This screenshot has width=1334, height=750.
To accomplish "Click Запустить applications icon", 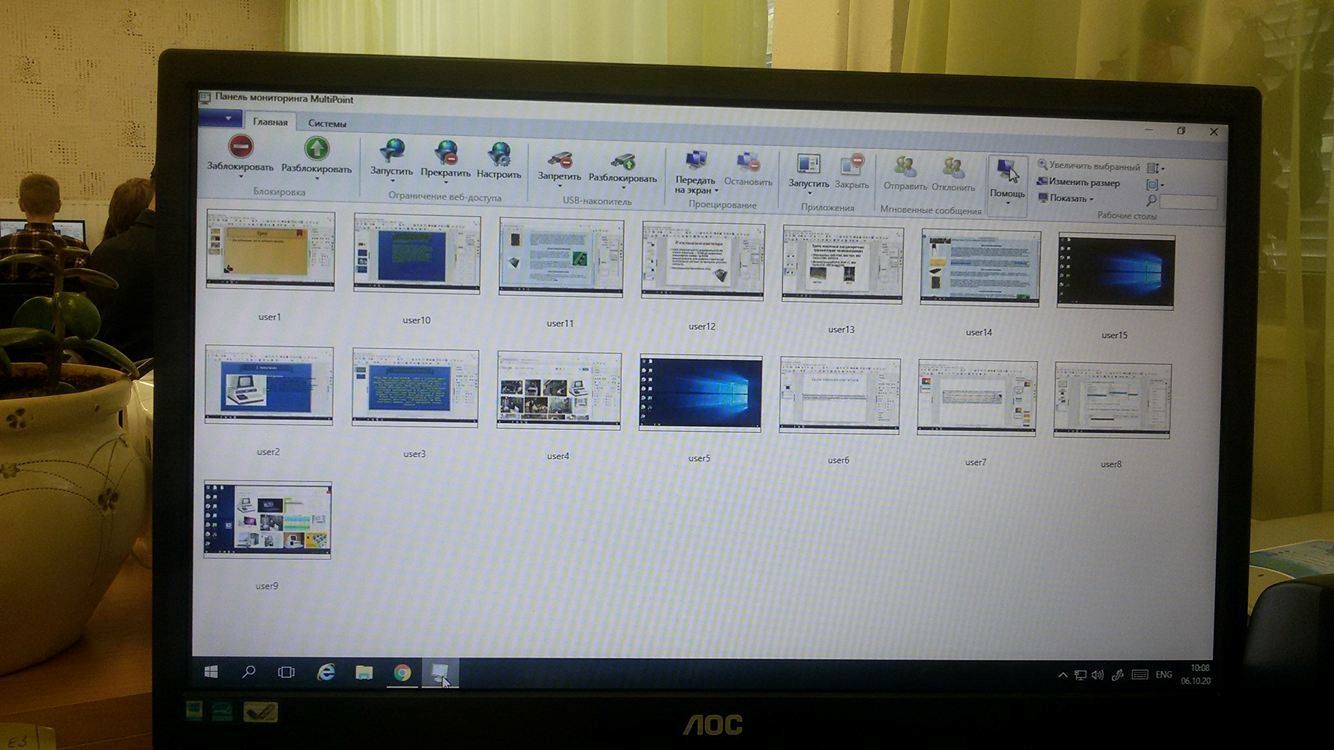I will pyautogui.click(x=808, y=164).
